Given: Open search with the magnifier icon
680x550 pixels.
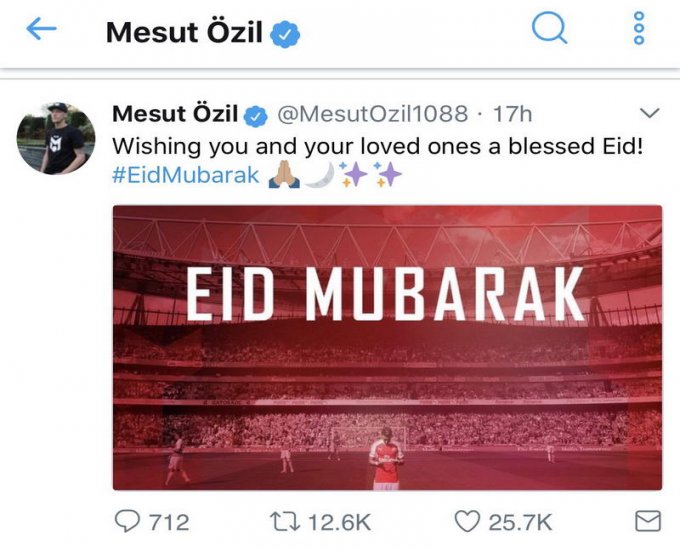Looking at the screenshot, I should pos(549,28).
